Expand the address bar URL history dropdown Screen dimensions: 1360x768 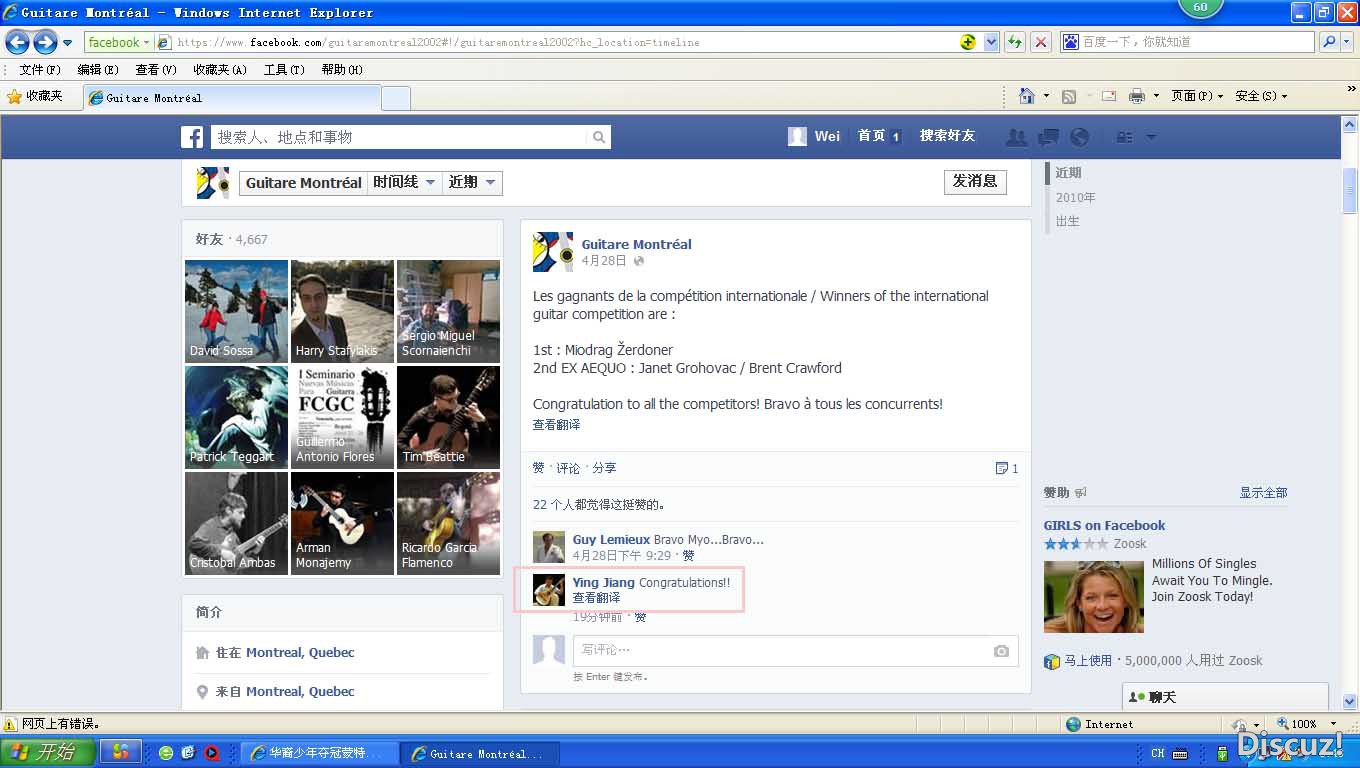click(x=991, y=42)
